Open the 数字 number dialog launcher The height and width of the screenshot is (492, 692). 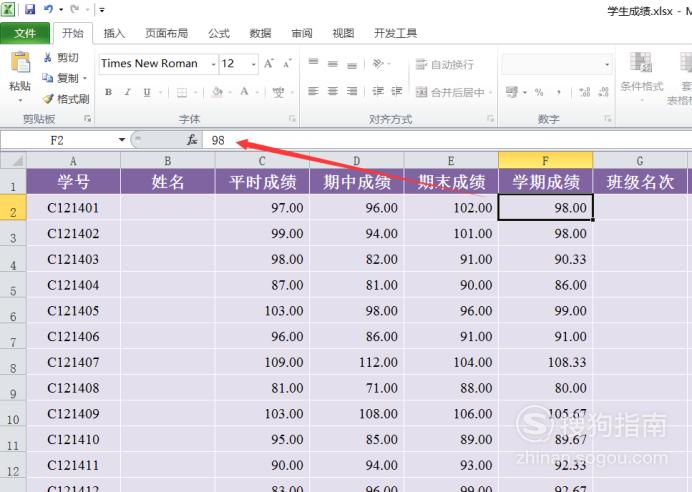(608, 118)
